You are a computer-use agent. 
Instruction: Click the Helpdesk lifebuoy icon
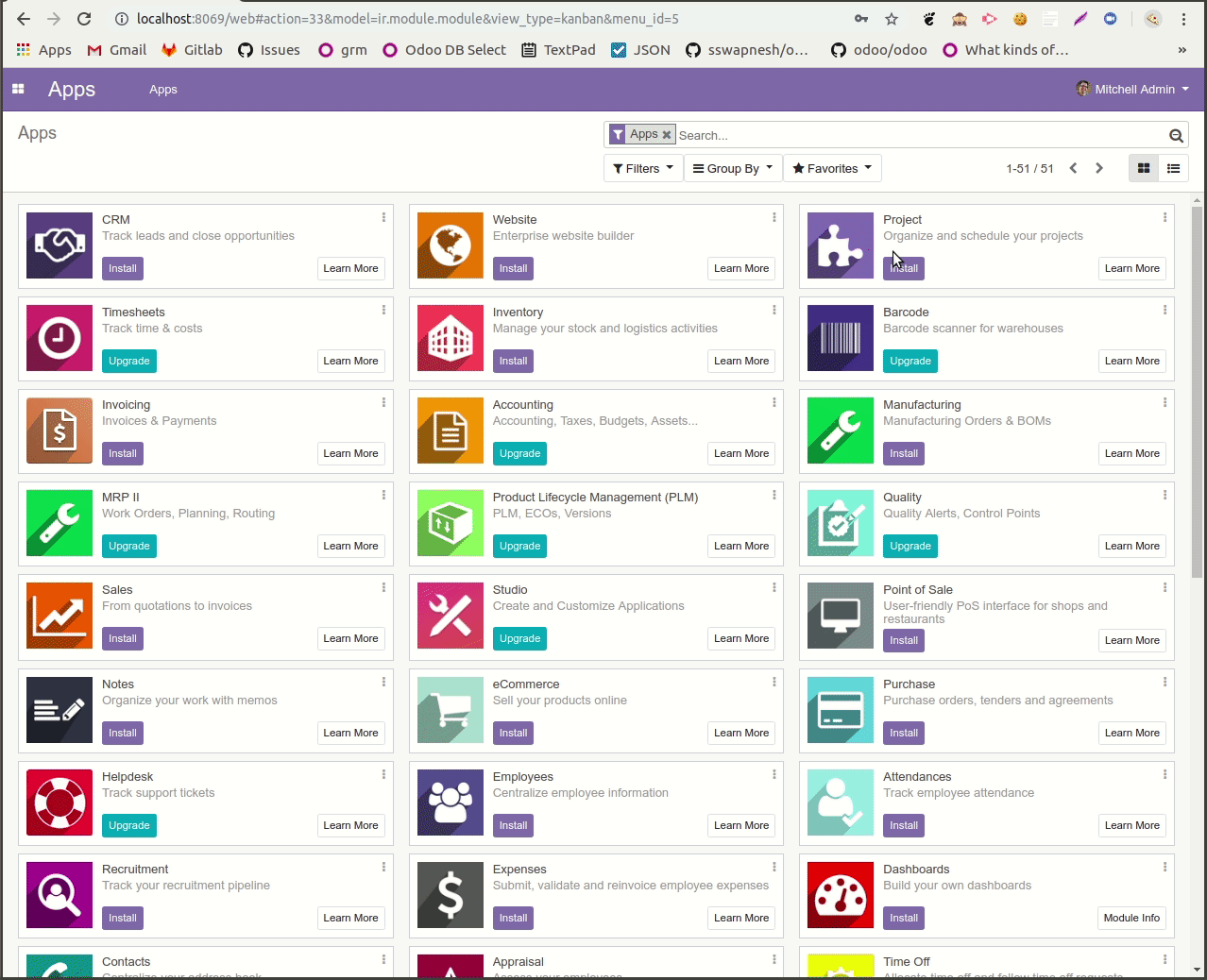click(x=59, y=803)
